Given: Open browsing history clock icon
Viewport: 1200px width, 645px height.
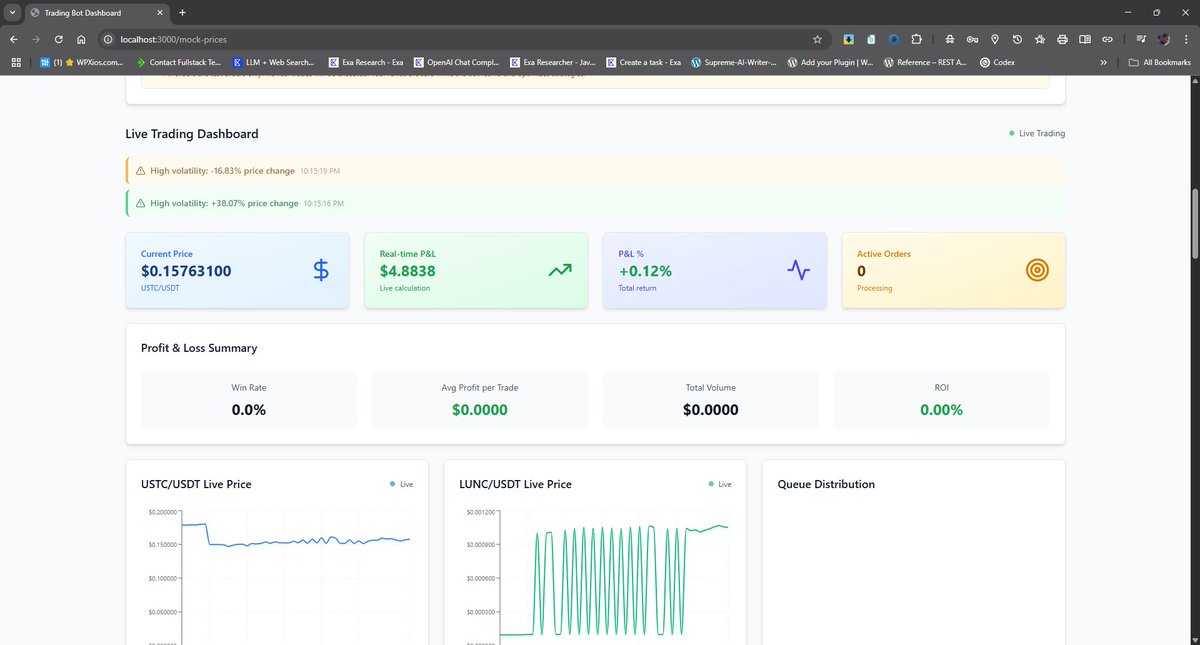Looking at the screenshot, I should point(1017,39).
